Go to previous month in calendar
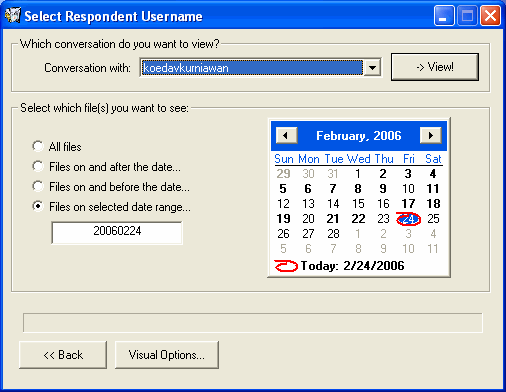The image size is (506, 392). (286, 135)
